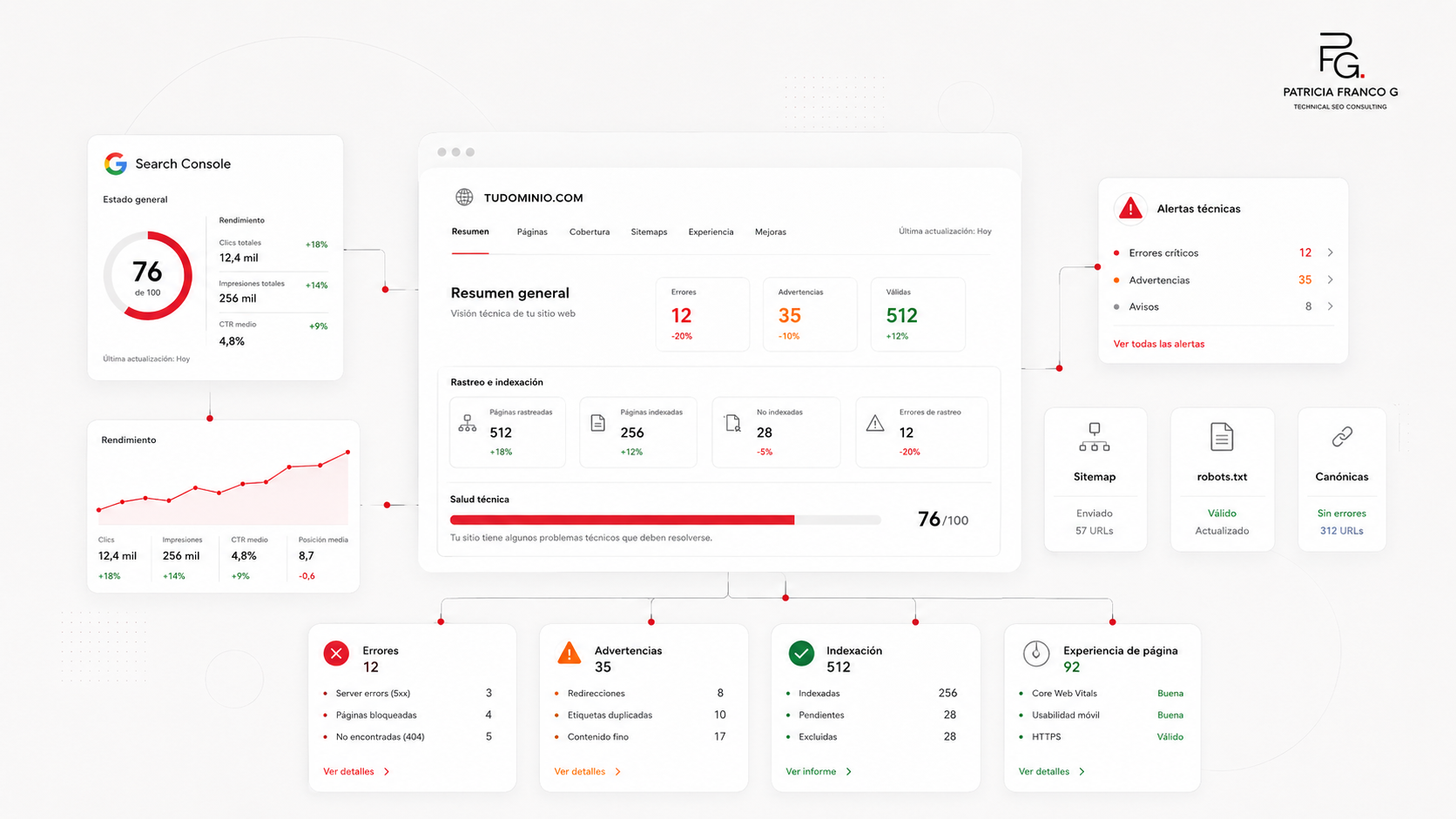Expand the Errores críticos alert chevron
This screenshot has width=1456, height=819.
pyautogui.click(x=1330, y=252)
